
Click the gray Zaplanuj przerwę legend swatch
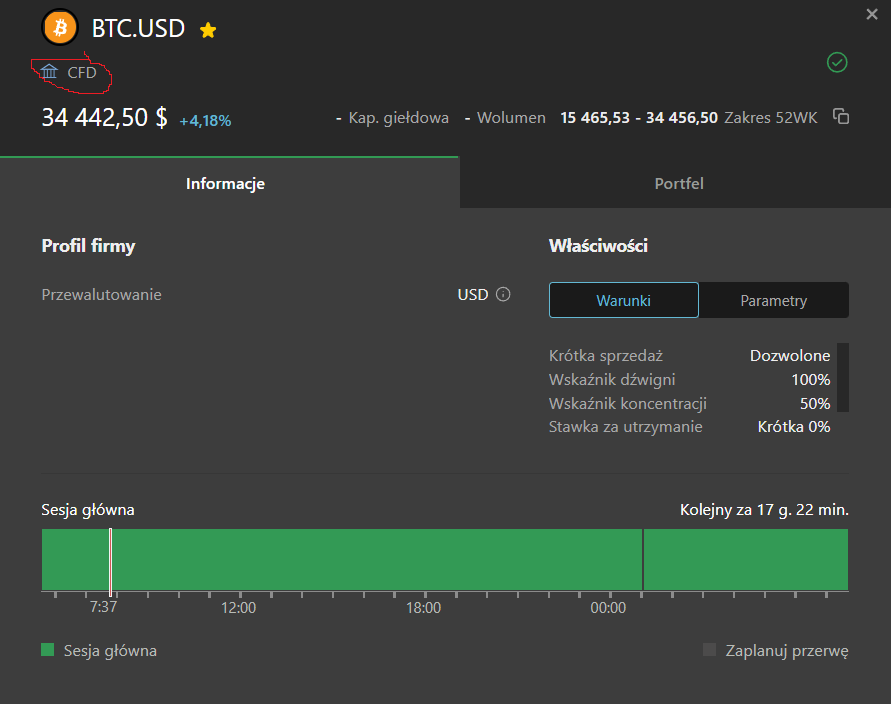709,650
